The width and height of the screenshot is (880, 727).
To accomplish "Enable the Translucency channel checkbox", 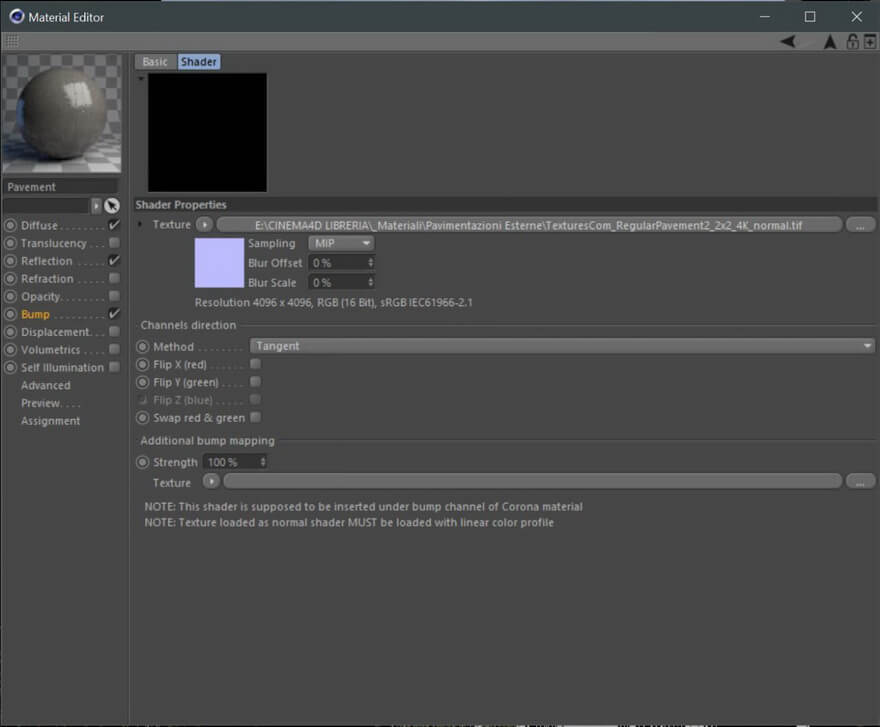I will (x=114, y=243).
